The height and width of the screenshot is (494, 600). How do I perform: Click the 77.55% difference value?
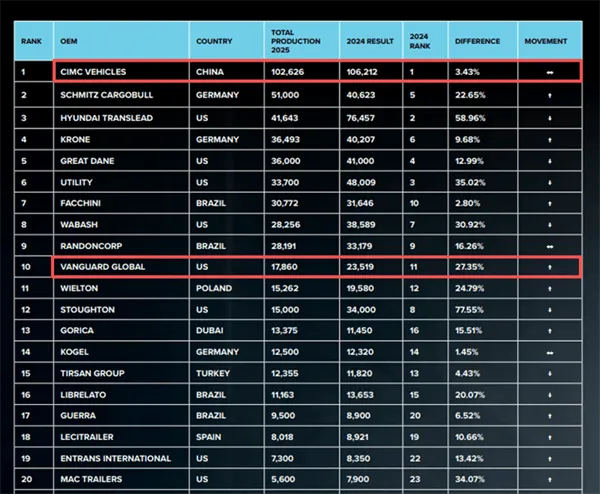pyautogui.click(x=469, y=310)
